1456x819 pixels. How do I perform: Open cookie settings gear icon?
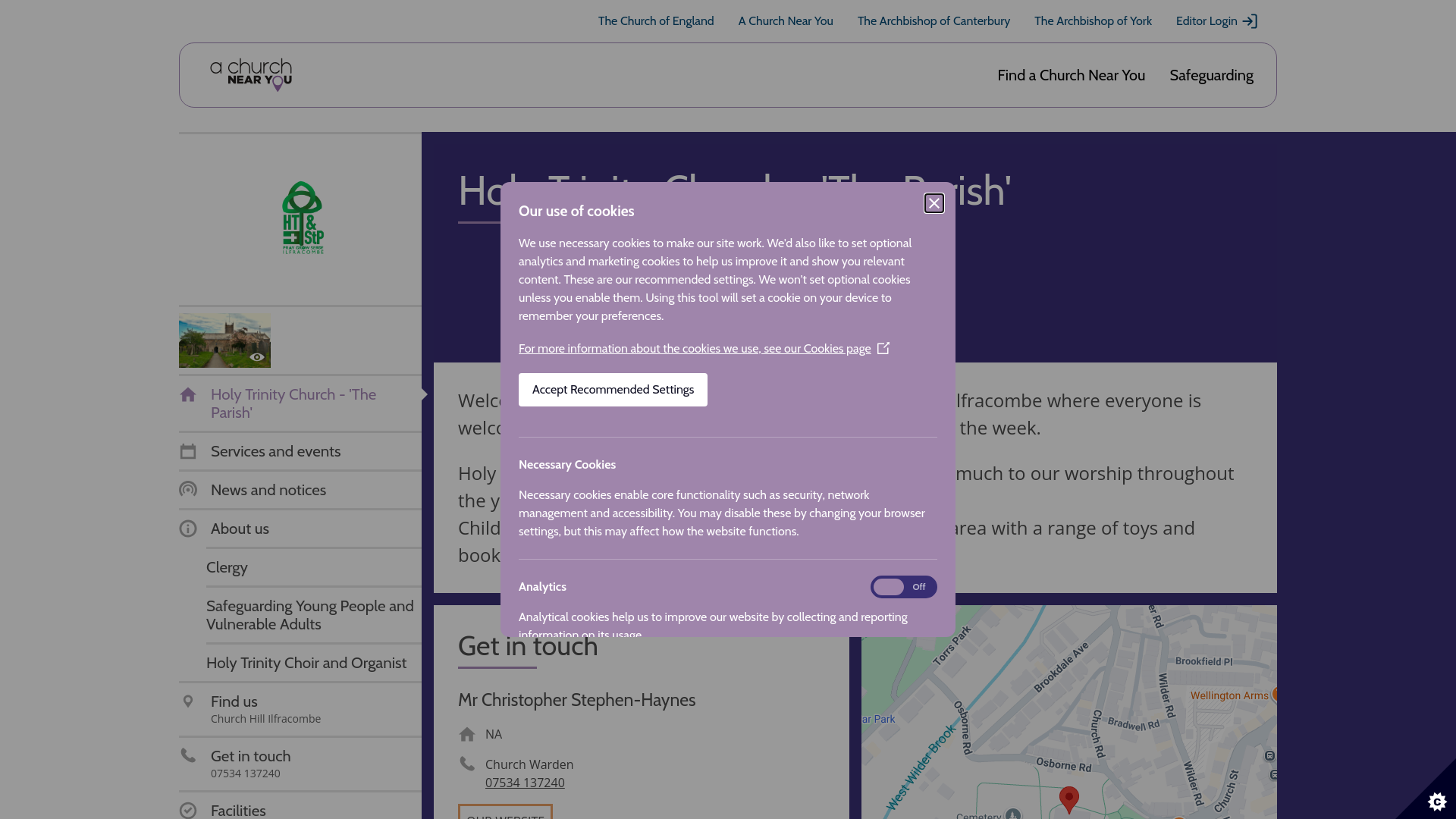click(1437, 802)
